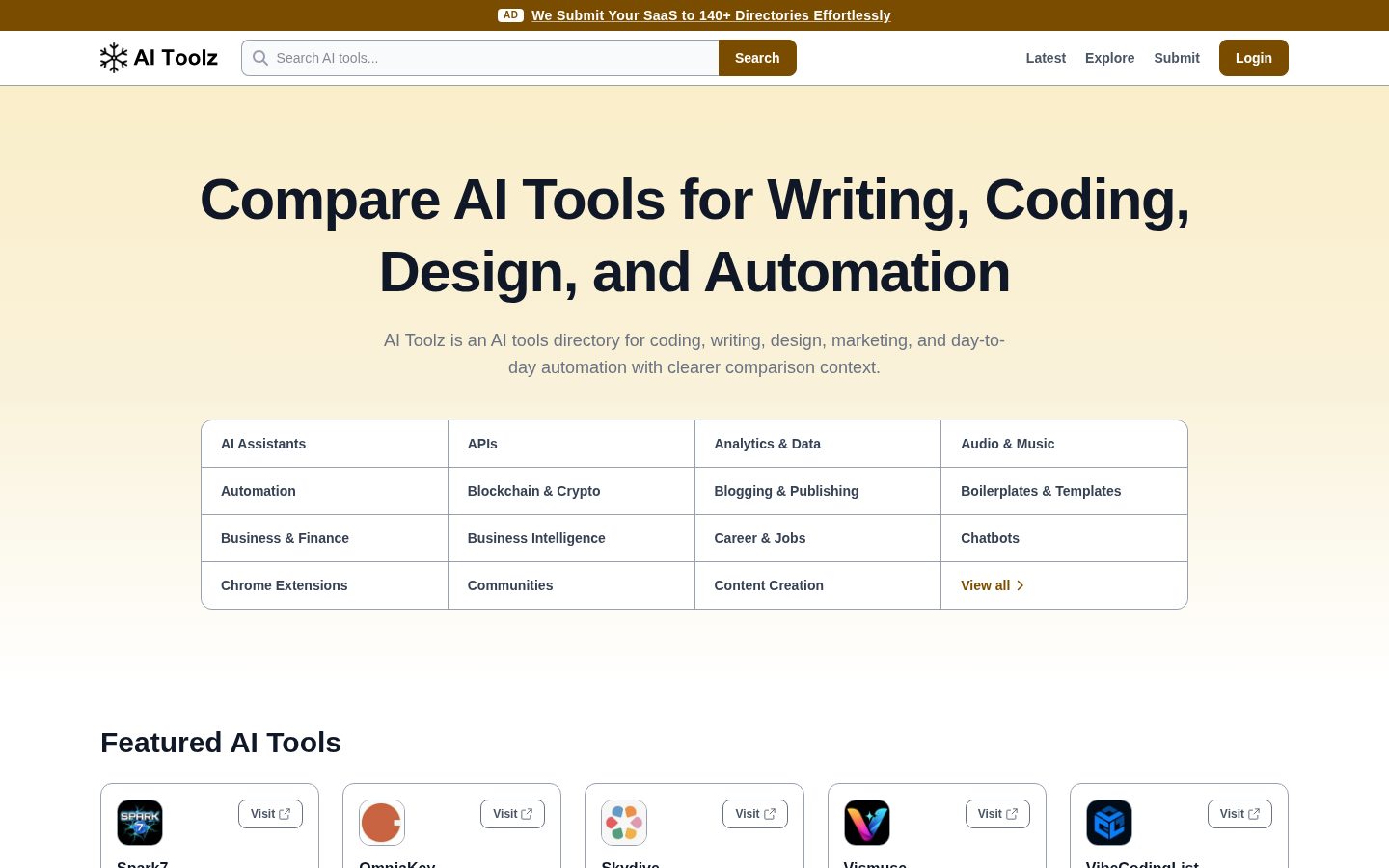Click Visit button on Skydive card

[755, 814]
